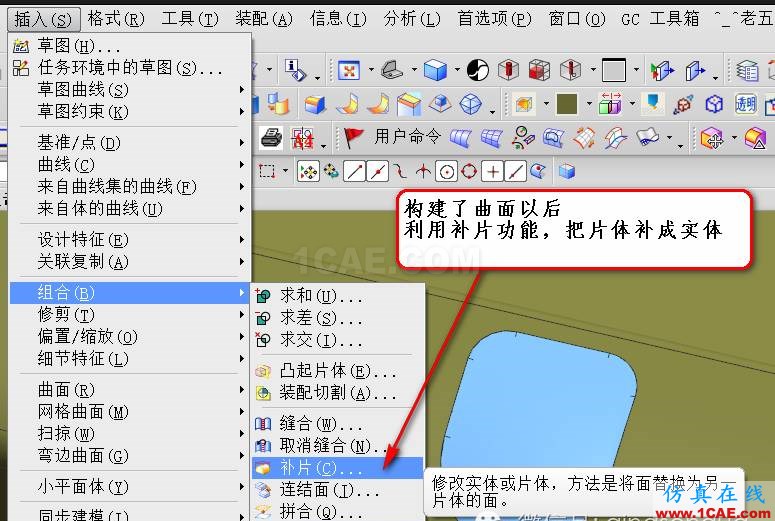This screenshot has height=521, width=775.
Task: Toggle Point on Curve snapping
Action: [516, 172]
